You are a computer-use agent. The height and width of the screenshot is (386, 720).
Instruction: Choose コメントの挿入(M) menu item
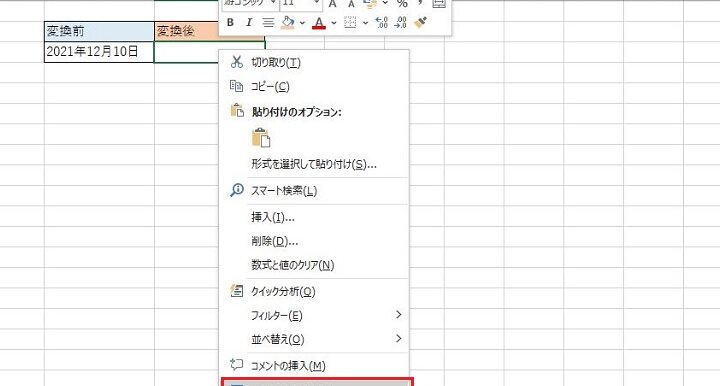314,366
